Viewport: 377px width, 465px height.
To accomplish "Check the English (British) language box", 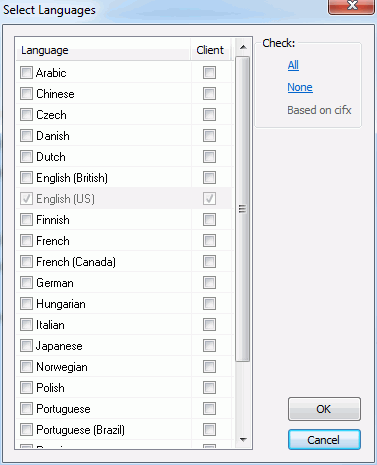I will [x=26, y=177].
